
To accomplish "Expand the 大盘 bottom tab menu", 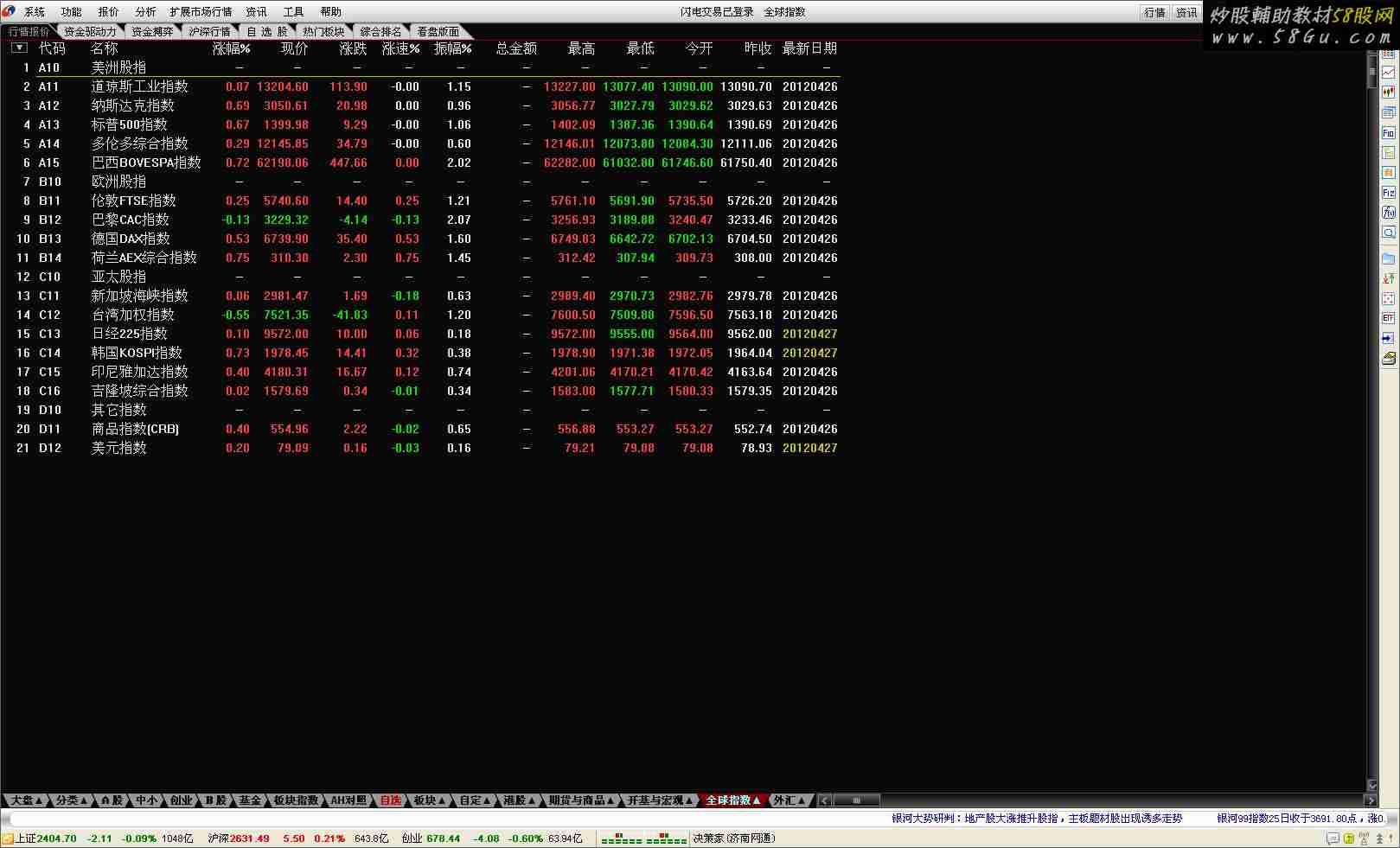I will click(27, 800).
